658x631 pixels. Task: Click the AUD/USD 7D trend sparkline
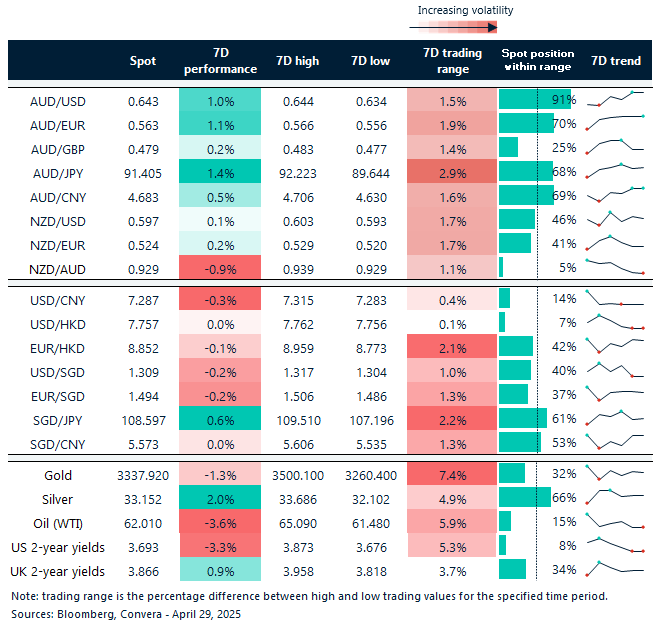click(615, 99)
